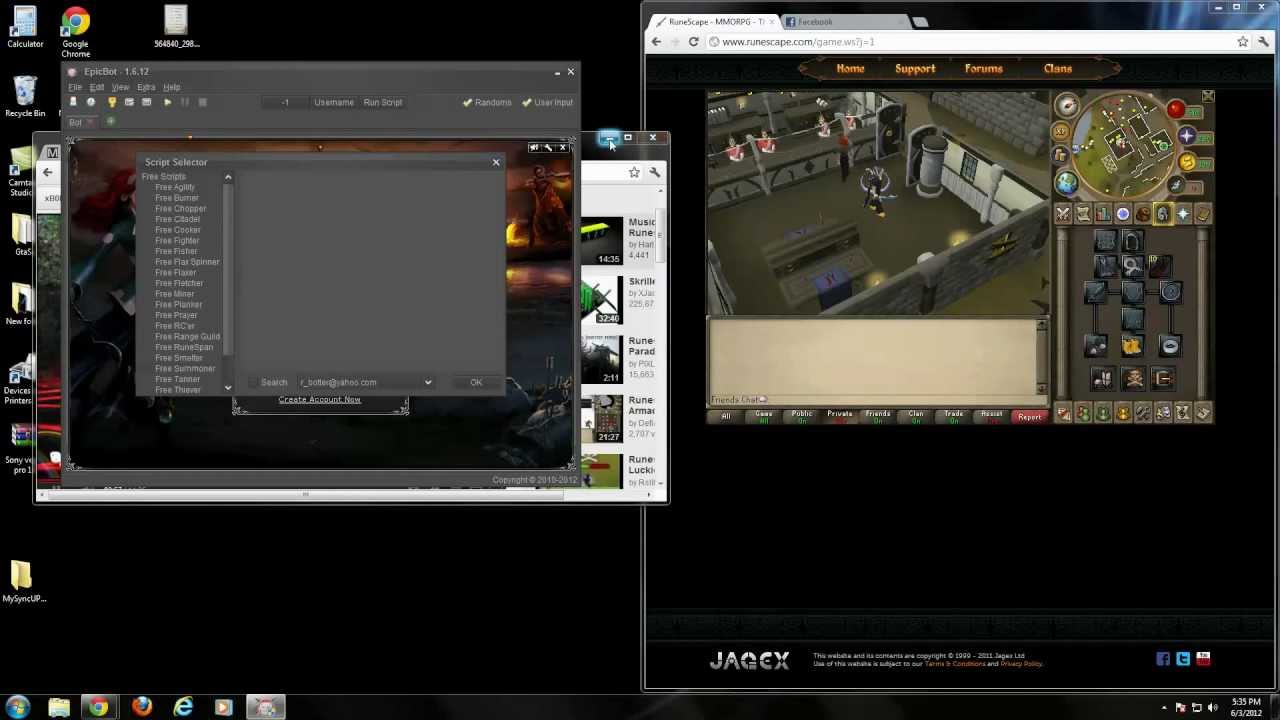
Task: Click the Username button in EpicBot toolbar
Action: (334, 102)
